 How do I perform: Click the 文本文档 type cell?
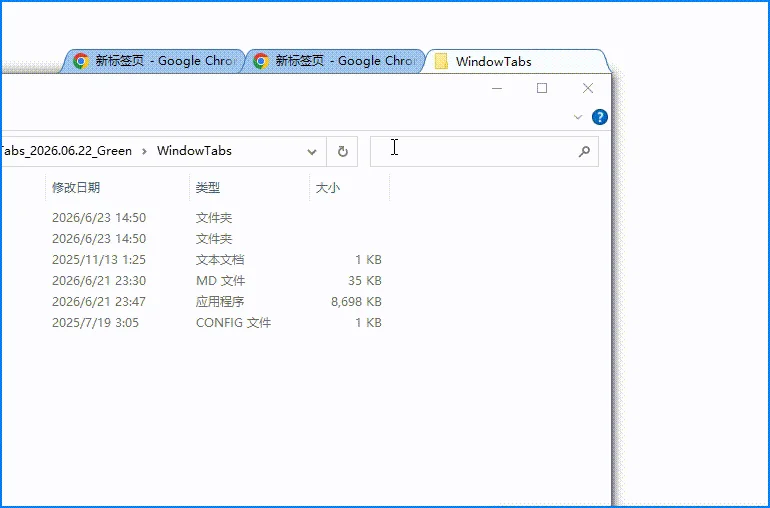pos(220,259)
